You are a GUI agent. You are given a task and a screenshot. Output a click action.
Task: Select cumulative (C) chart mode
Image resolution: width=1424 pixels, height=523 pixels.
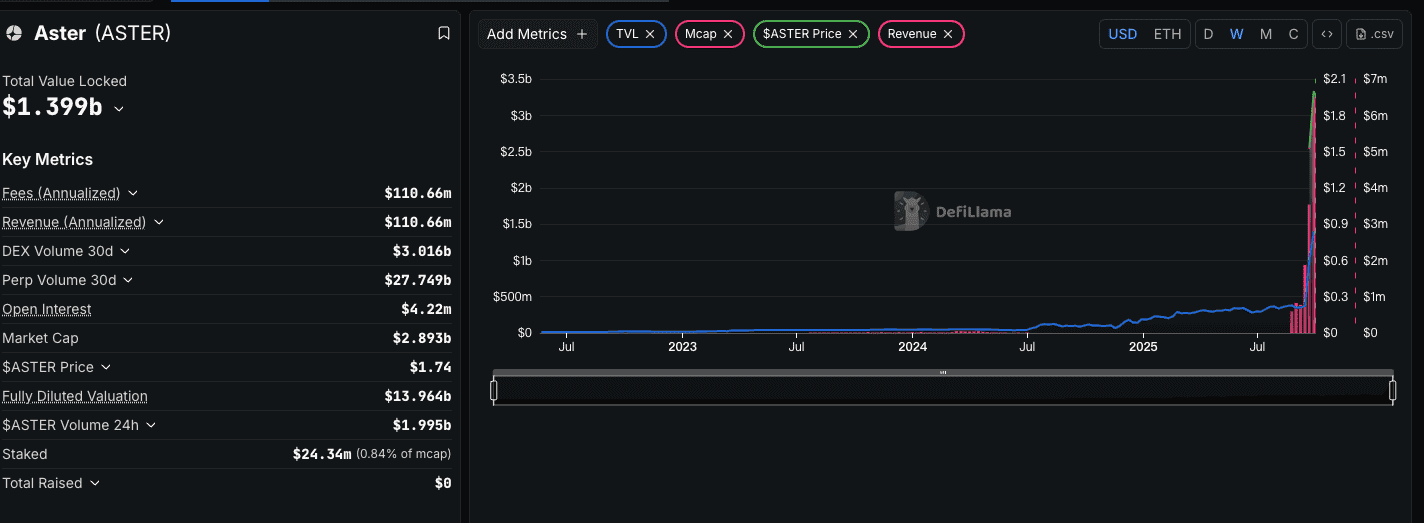tap(1293, 34)
